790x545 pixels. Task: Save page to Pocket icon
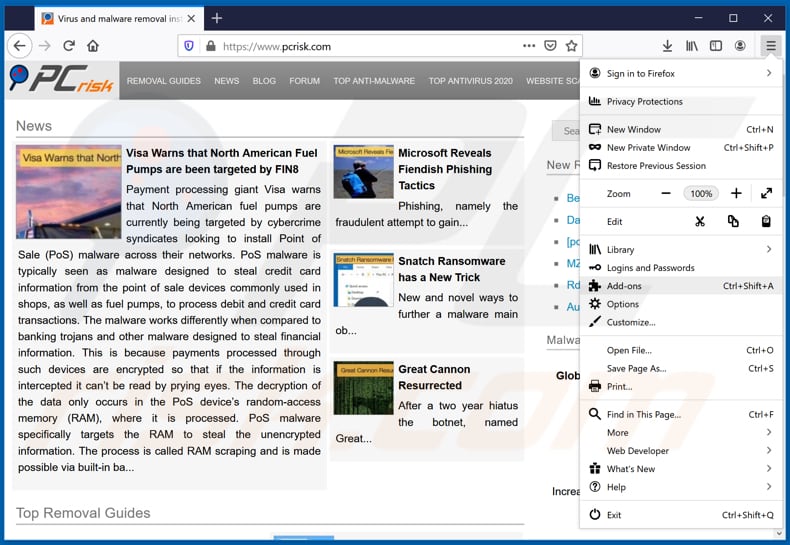[x=550, y=46]
